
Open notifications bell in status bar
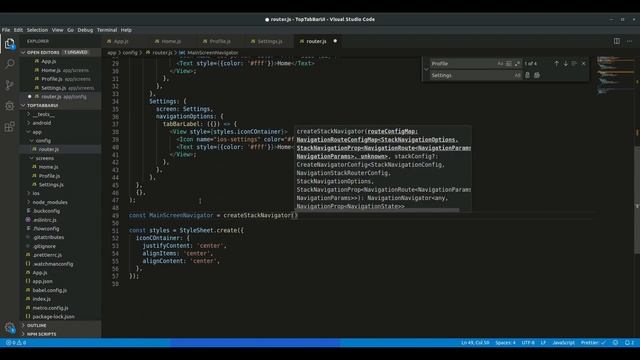click(x=629, y=342)
